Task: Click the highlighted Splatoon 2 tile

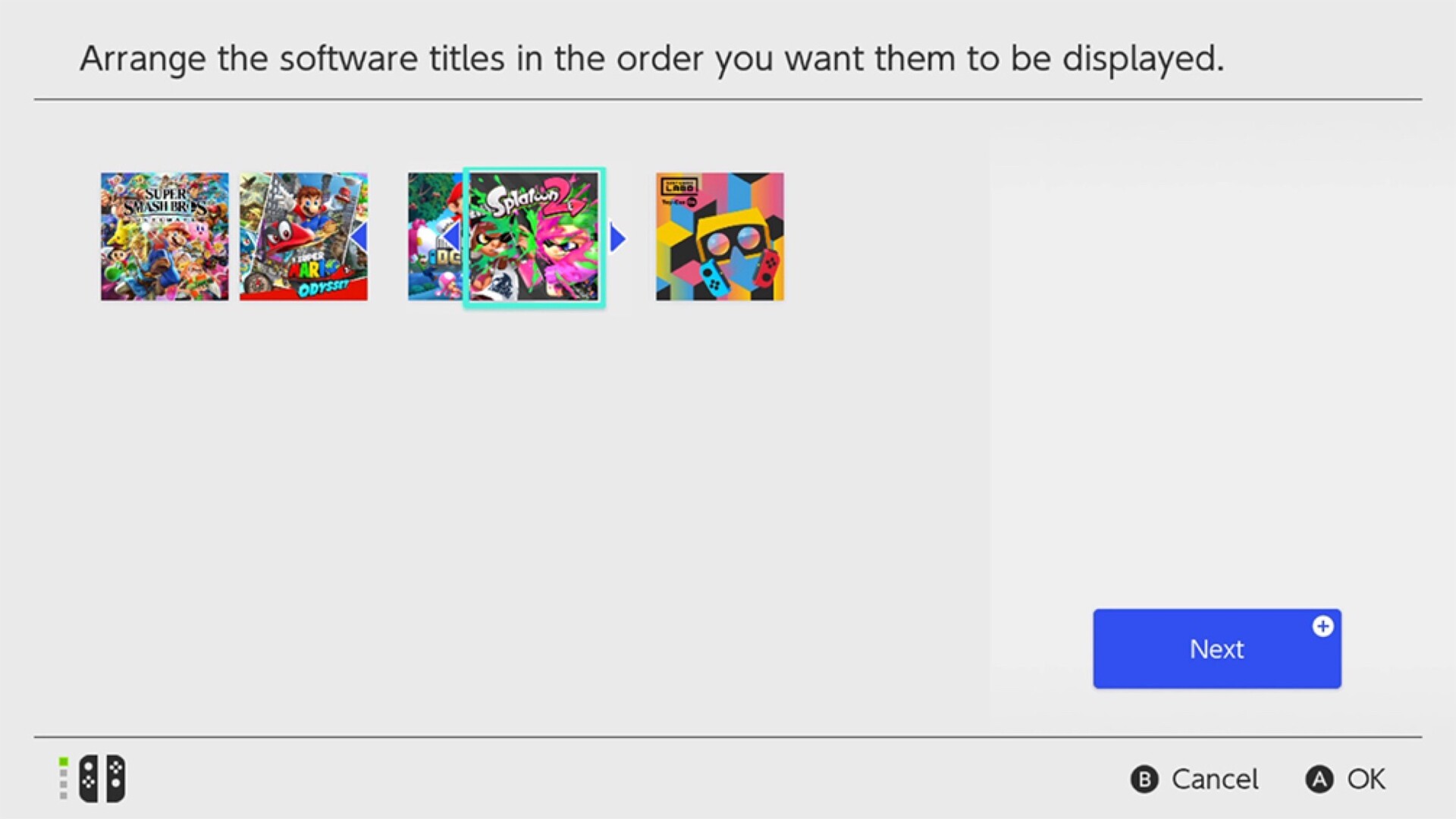Action: (x=534, y=237)
